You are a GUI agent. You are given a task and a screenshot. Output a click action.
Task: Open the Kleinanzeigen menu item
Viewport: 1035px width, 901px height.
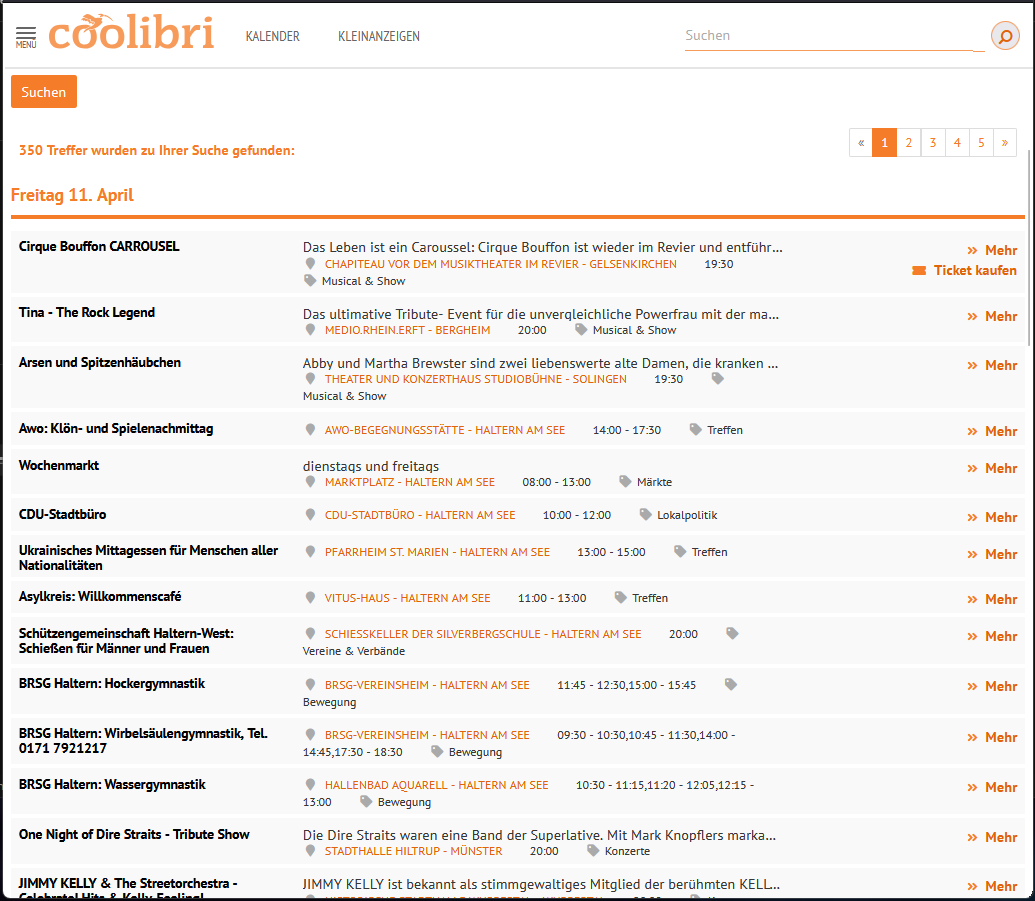pos(379,36)
